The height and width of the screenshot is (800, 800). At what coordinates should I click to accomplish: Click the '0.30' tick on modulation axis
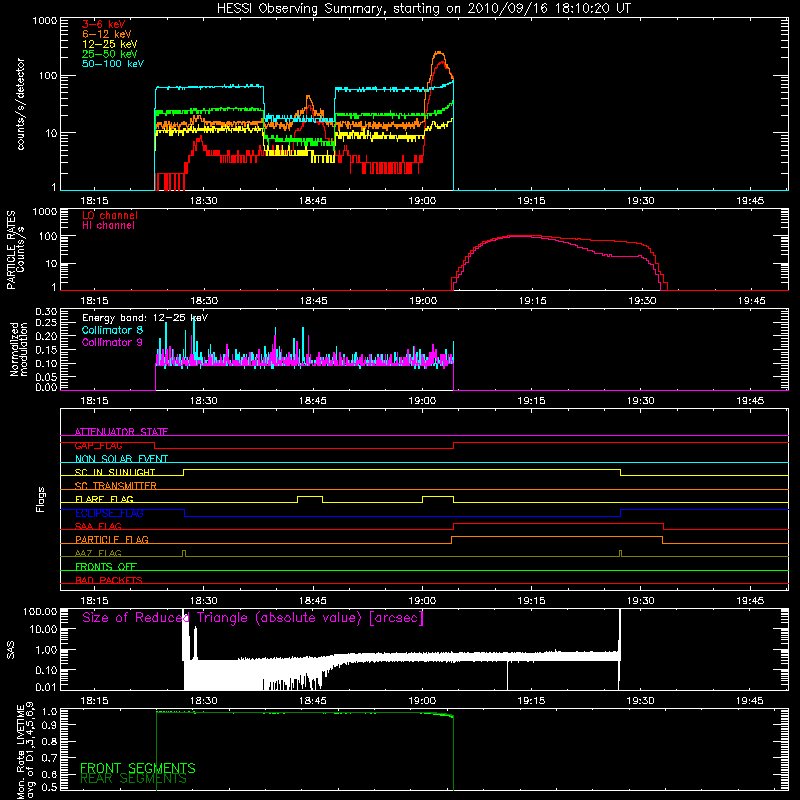(46, 312)
